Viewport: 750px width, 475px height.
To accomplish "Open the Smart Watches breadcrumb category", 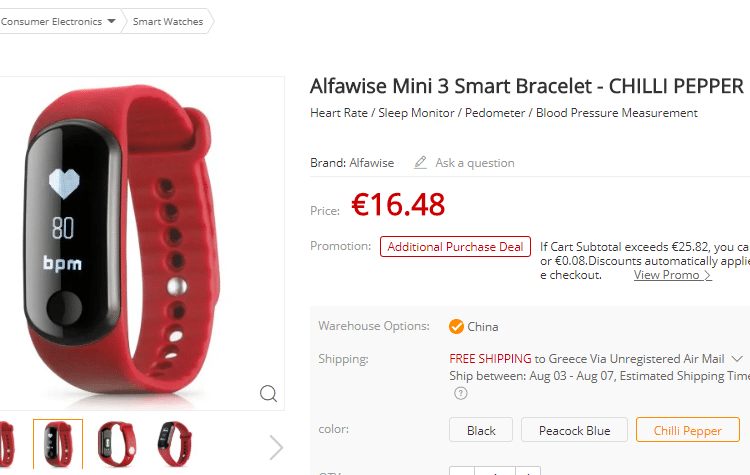I will click(x=168, y=22).
